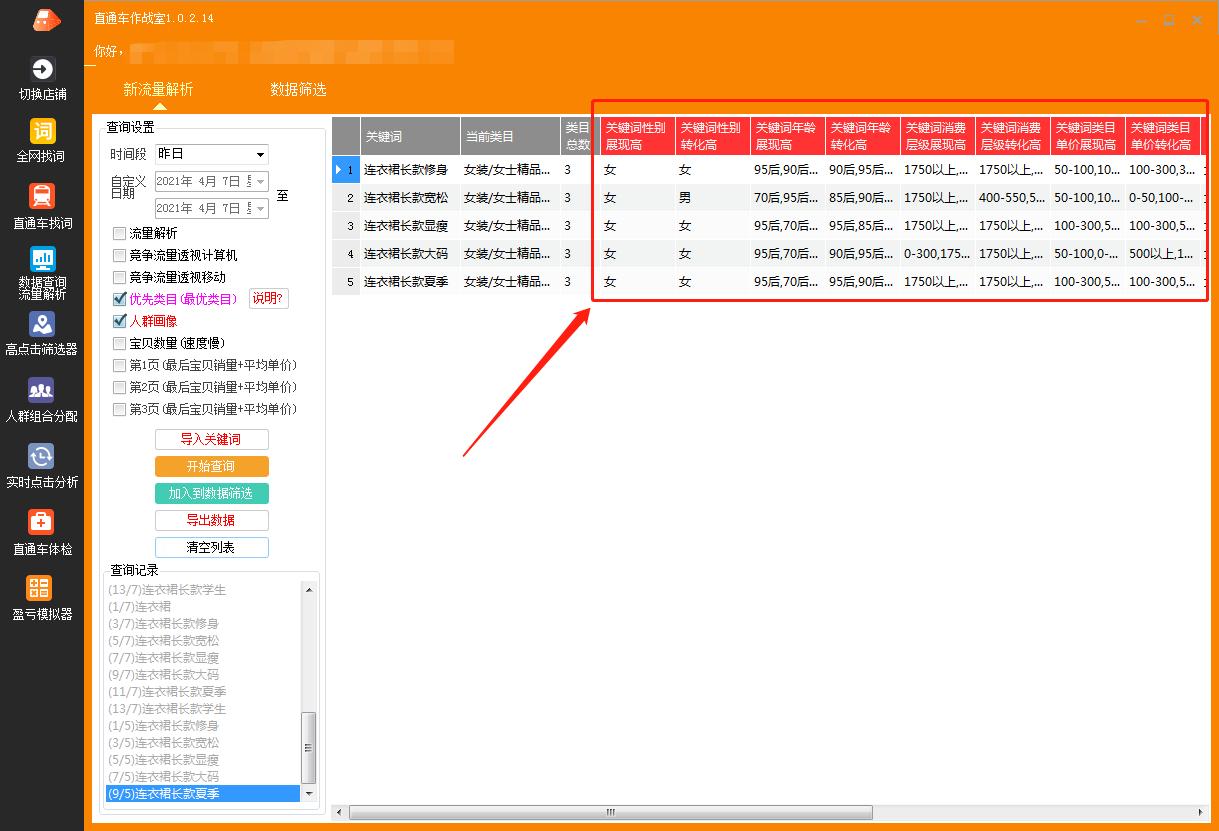Click the orange 开始查询 button
The image size is (1219, 831).
point(212,467)
